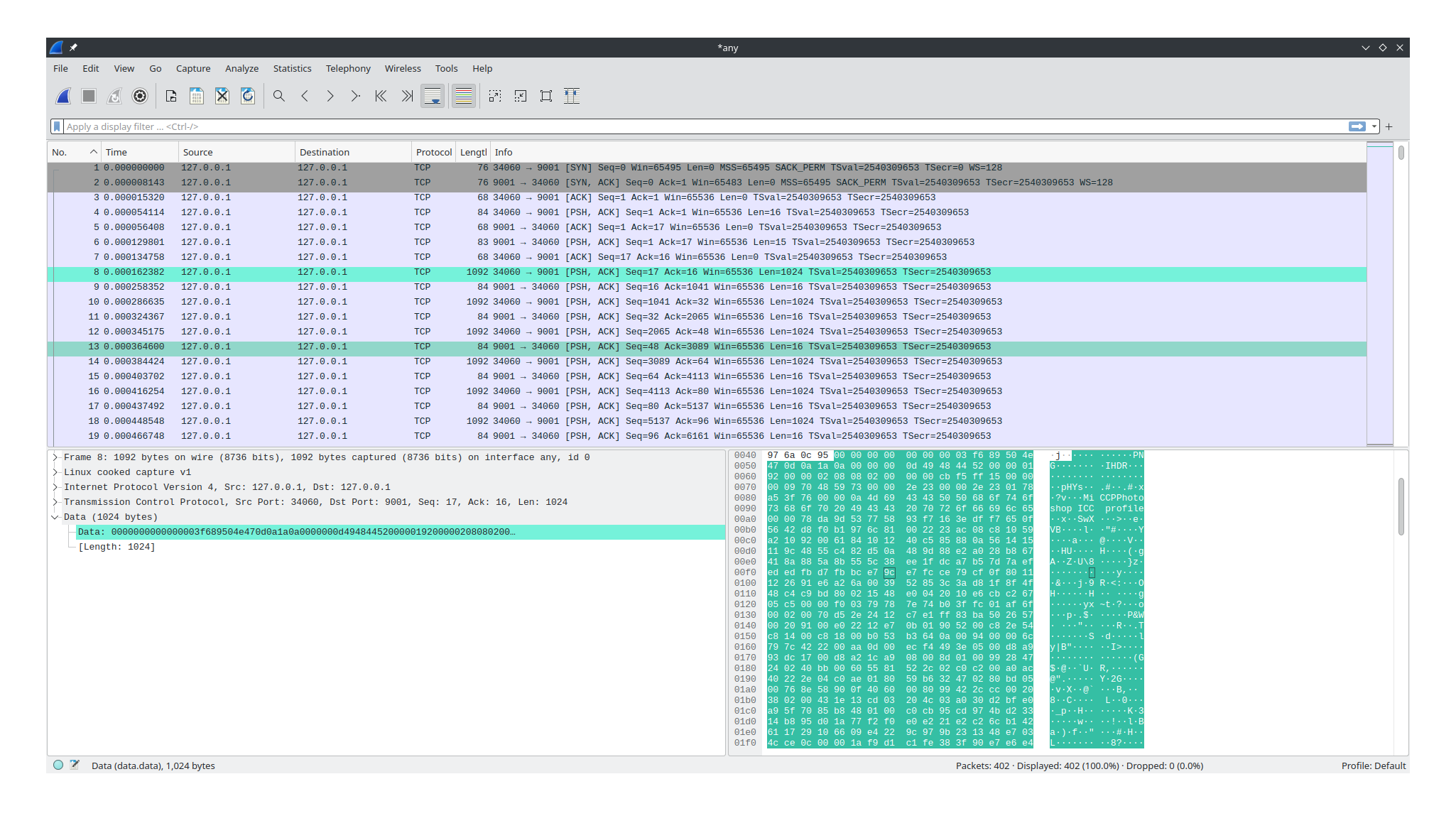This screenshot has width=1456, height=828.
Task: Open capture options gear icon
Action: 140,96
